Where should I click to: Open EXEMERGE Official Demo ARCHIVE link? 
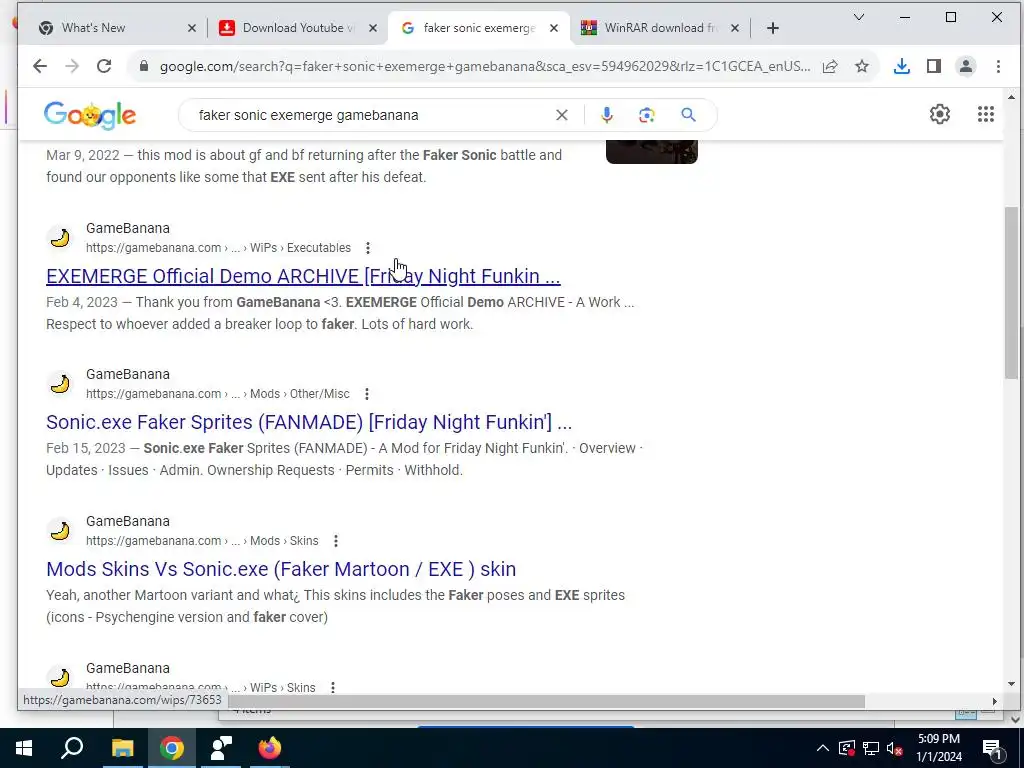pyautogui.click(x=303, y=276)
